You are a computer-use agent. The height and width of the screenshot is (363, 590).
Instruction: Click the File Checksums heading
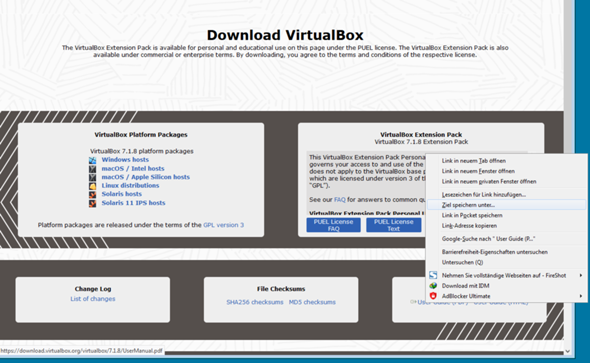[281, 289]
